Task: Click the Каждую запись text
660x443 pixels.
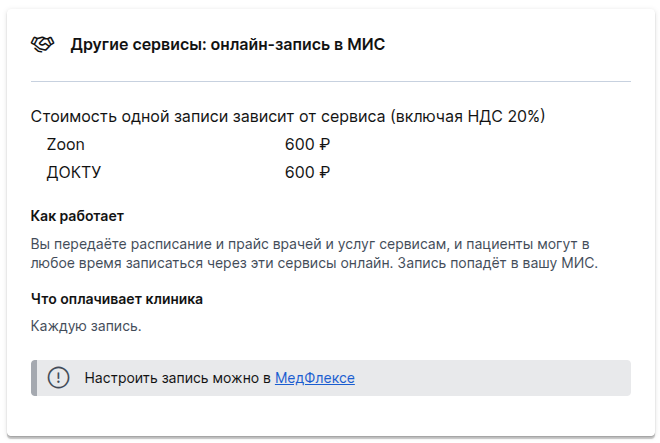Action: coord(86,326)
